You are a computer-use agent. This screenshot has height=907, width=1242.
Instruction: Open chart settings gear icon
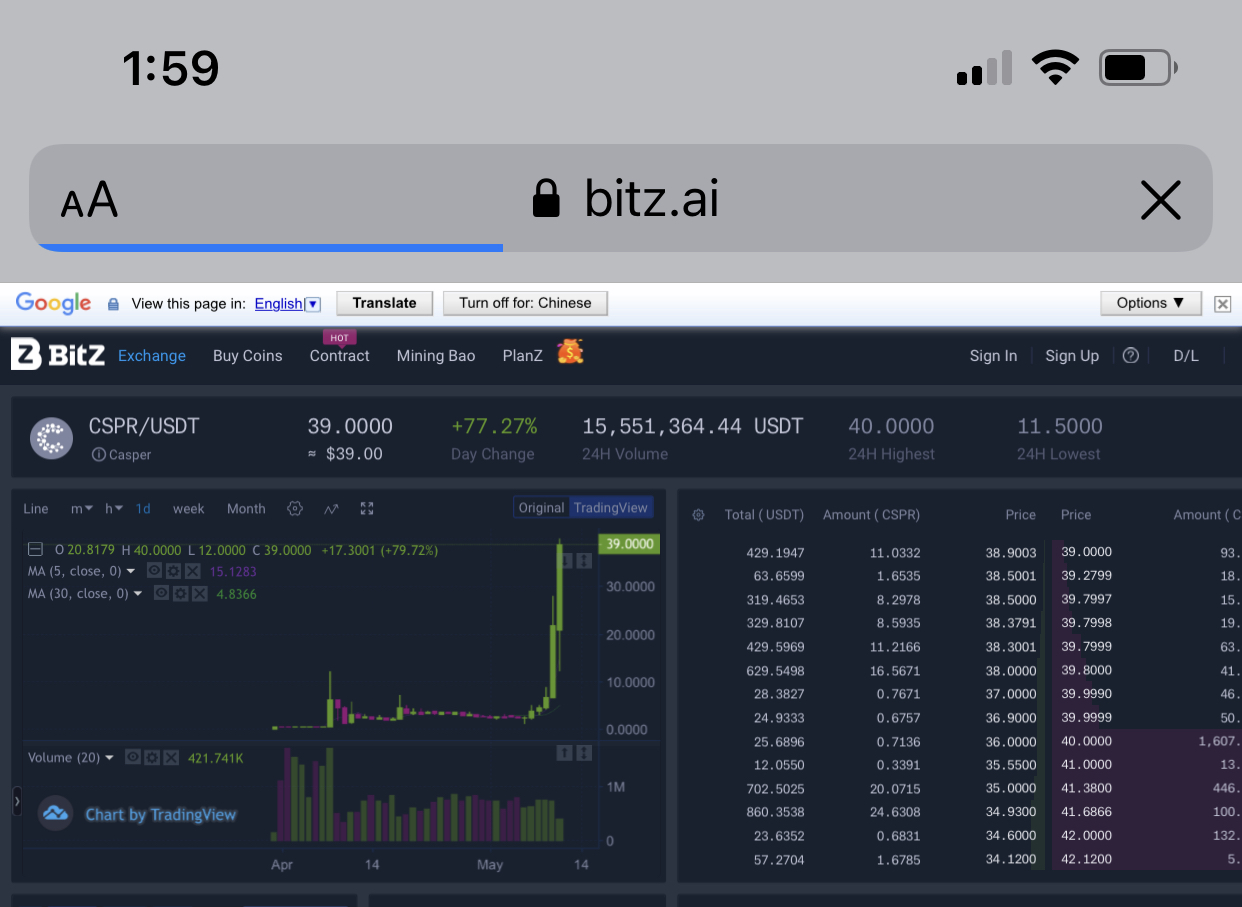(x=295, y=509)
